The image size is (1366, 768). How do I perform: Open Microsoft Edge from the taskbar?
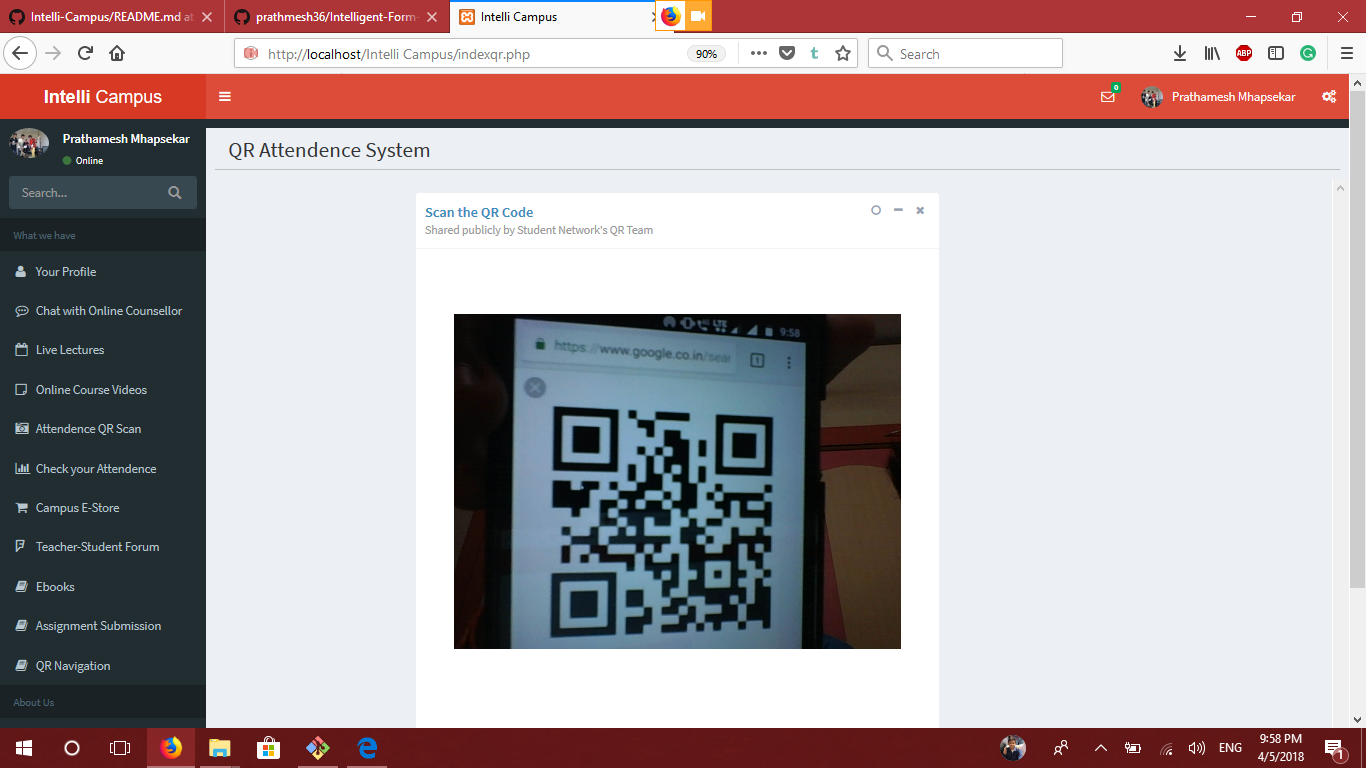tap(367, 747)
